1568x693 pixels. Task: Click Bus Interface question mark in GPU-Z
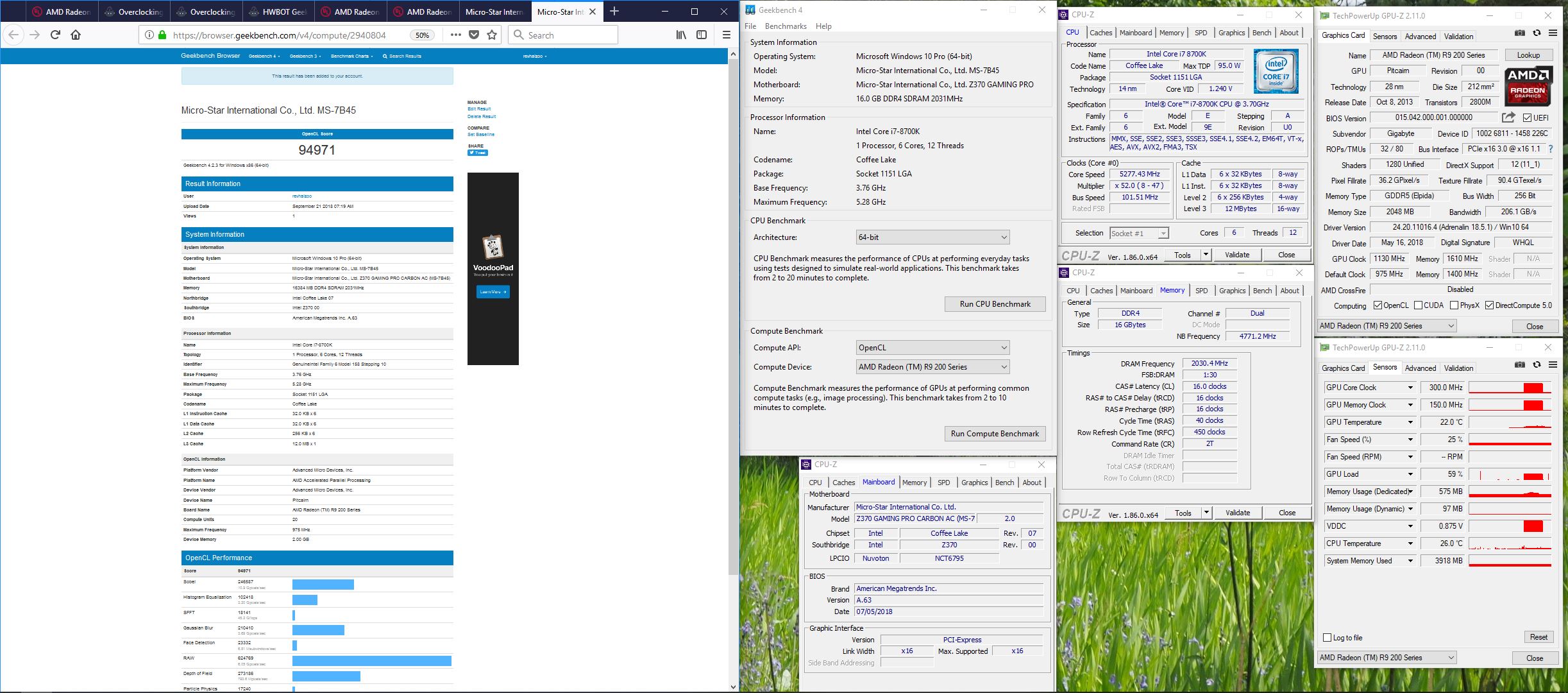point(1551,149)
